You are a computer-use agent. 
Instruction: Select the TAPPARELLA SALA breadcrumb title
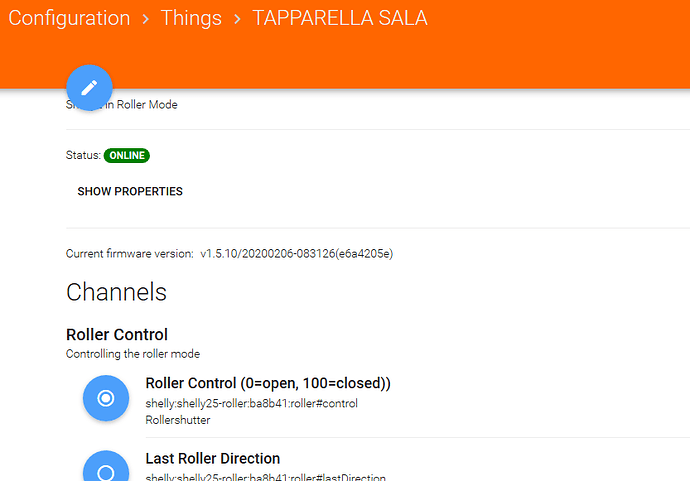click(x=340, y=18)
